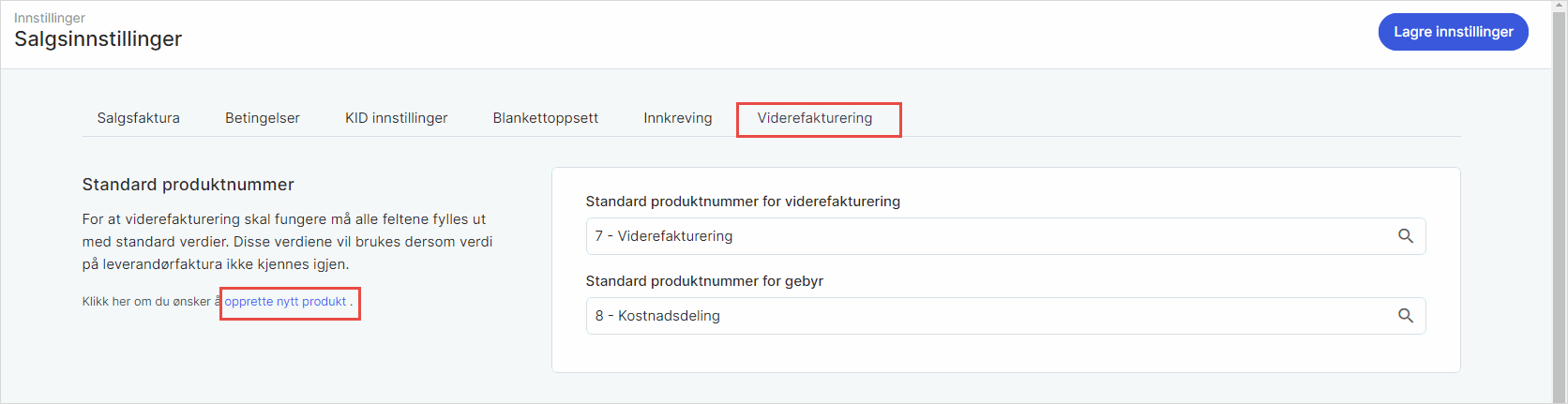Click the Innstillinger breadcrumb text
Screen dimensions: 1568x404
tap(50, 18)
